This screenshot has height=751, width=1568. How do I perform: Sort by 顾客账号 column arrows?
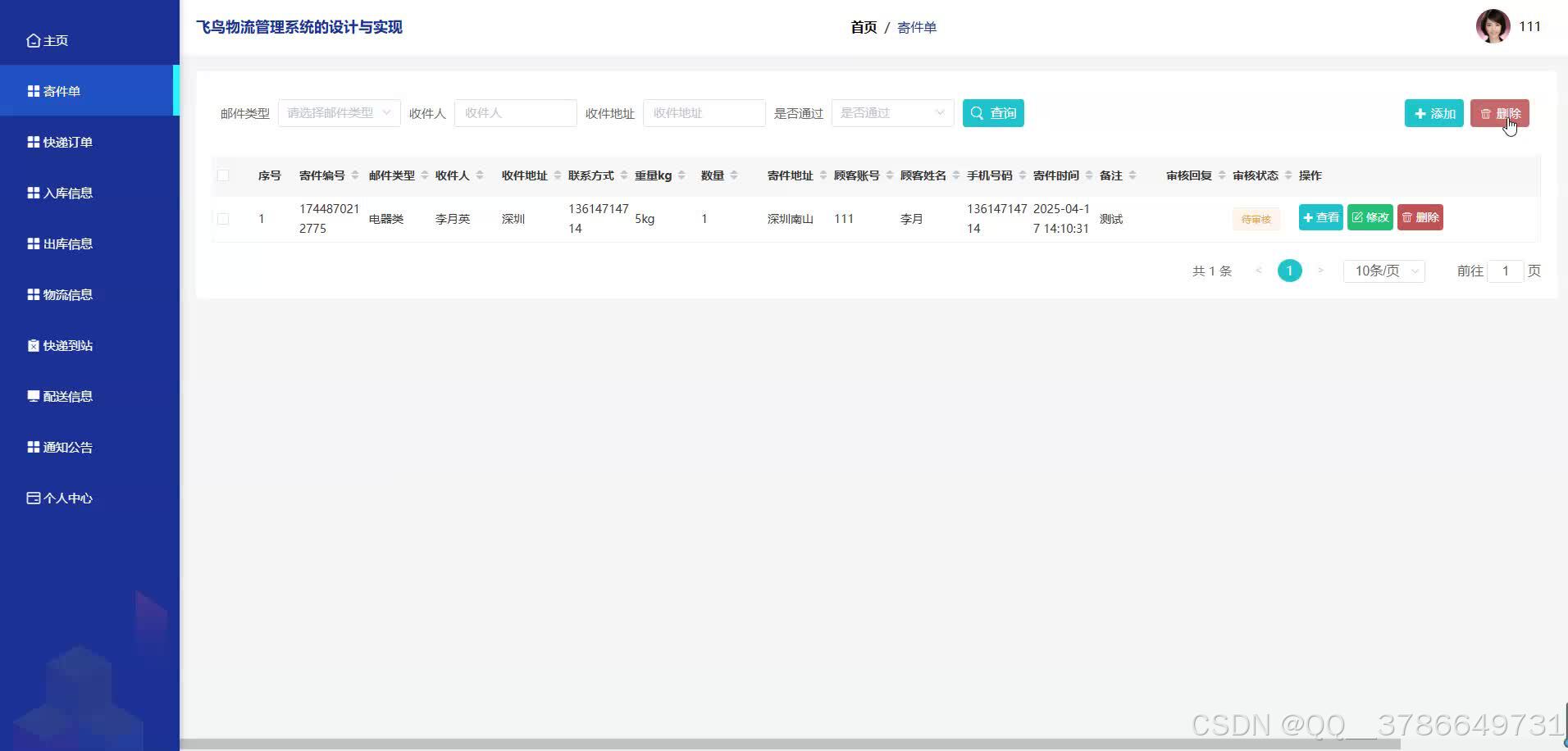click(x=890, y=175)
